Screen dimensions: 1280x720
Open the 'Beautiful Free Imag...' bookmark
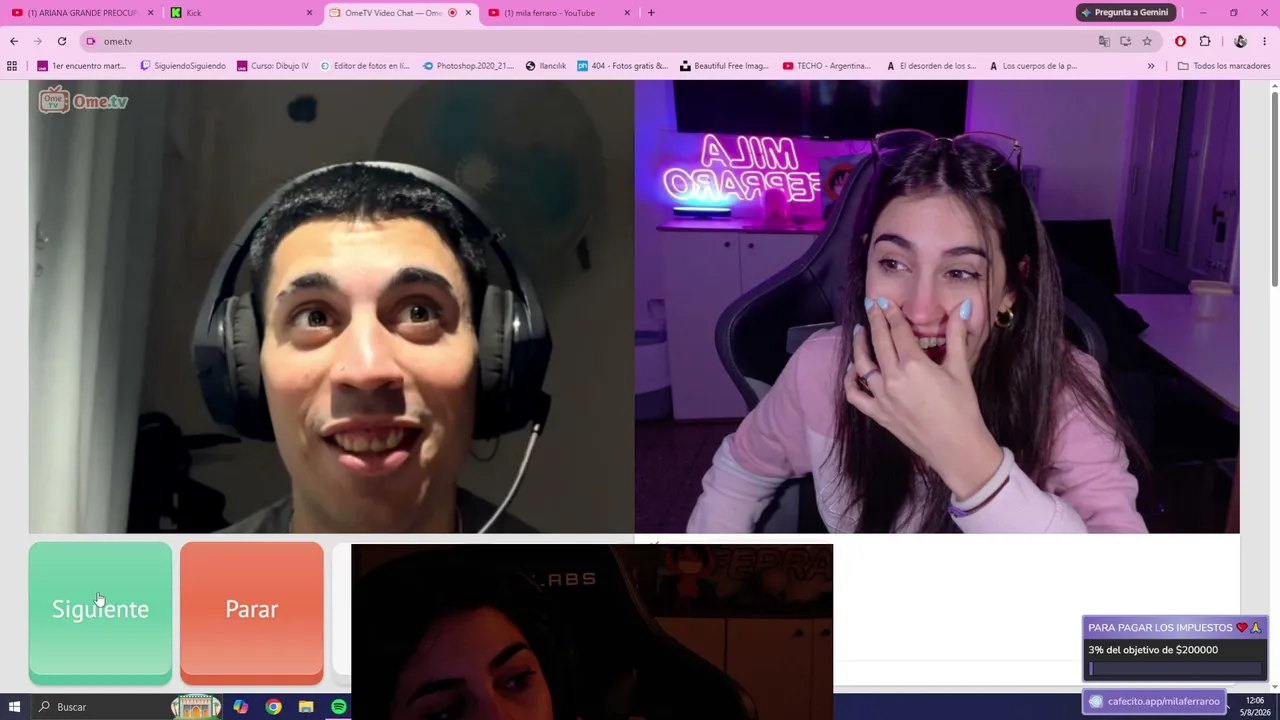[x=724, y=66]
